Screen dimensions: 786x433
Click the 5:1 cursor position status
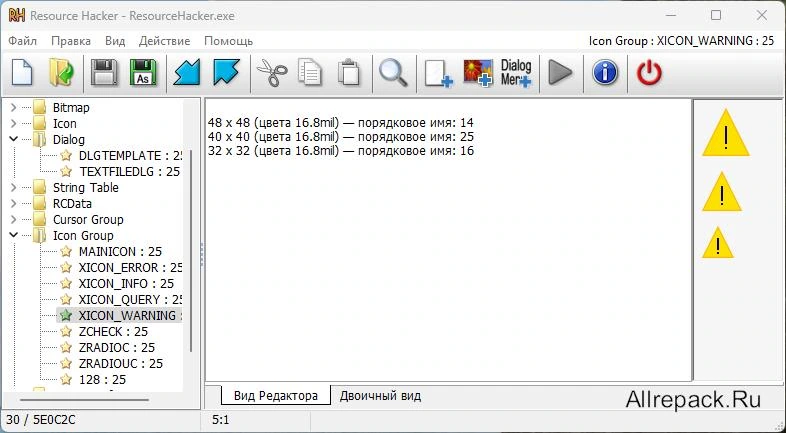tap(221, 419)
